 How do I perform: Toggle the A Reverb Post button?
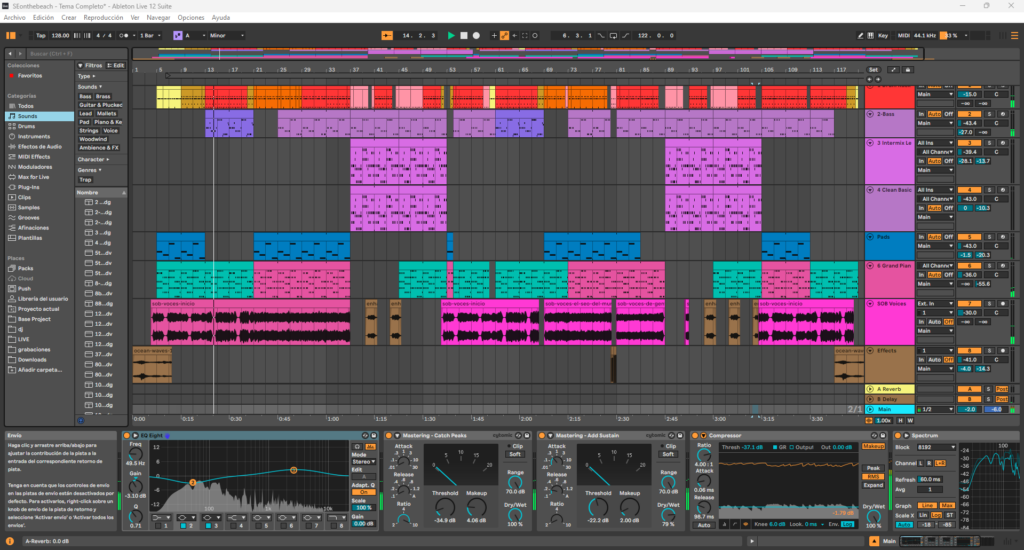click(x=1002, y=389)
